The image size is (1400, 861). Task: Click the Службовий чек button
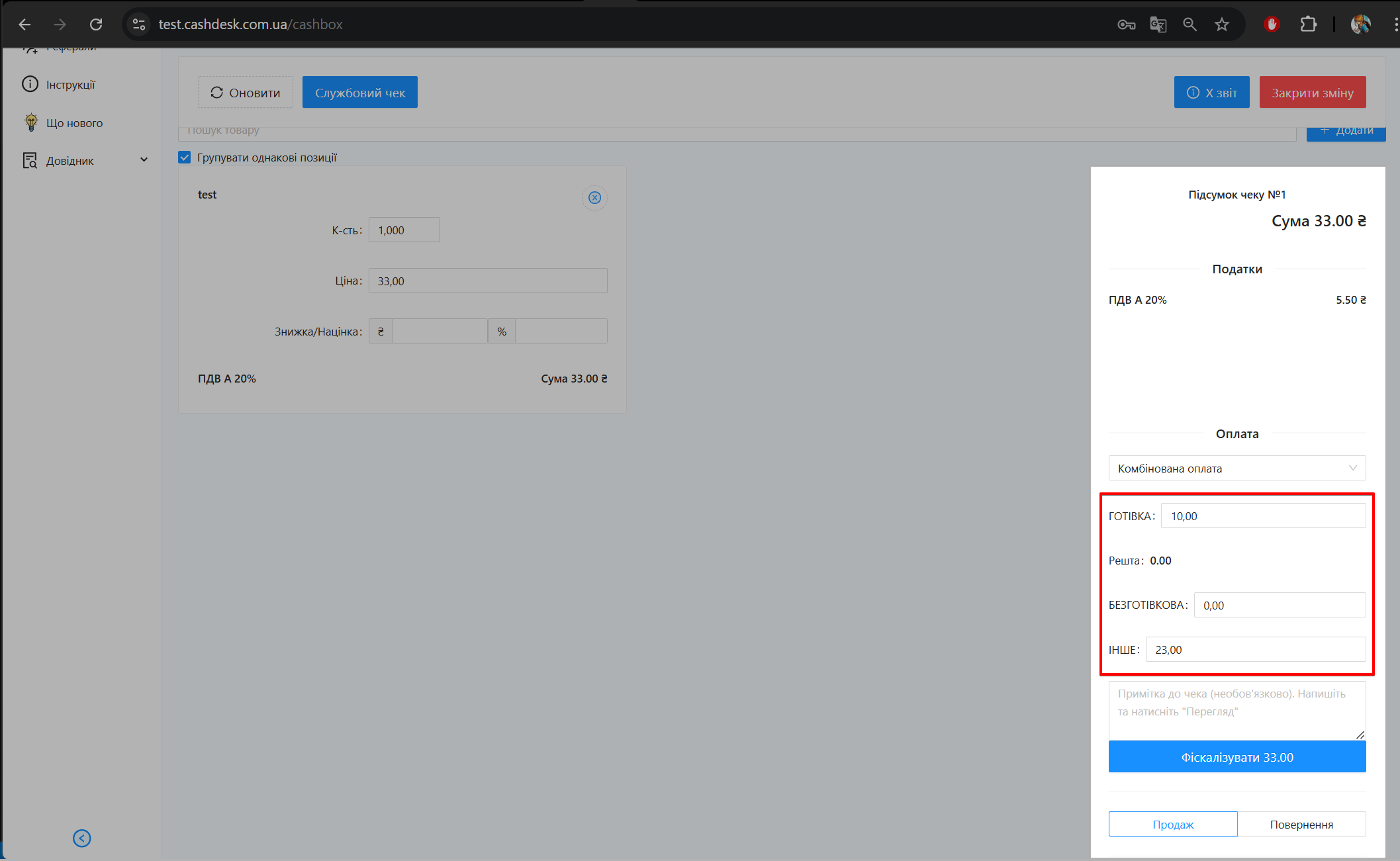(x=359, y=93)
